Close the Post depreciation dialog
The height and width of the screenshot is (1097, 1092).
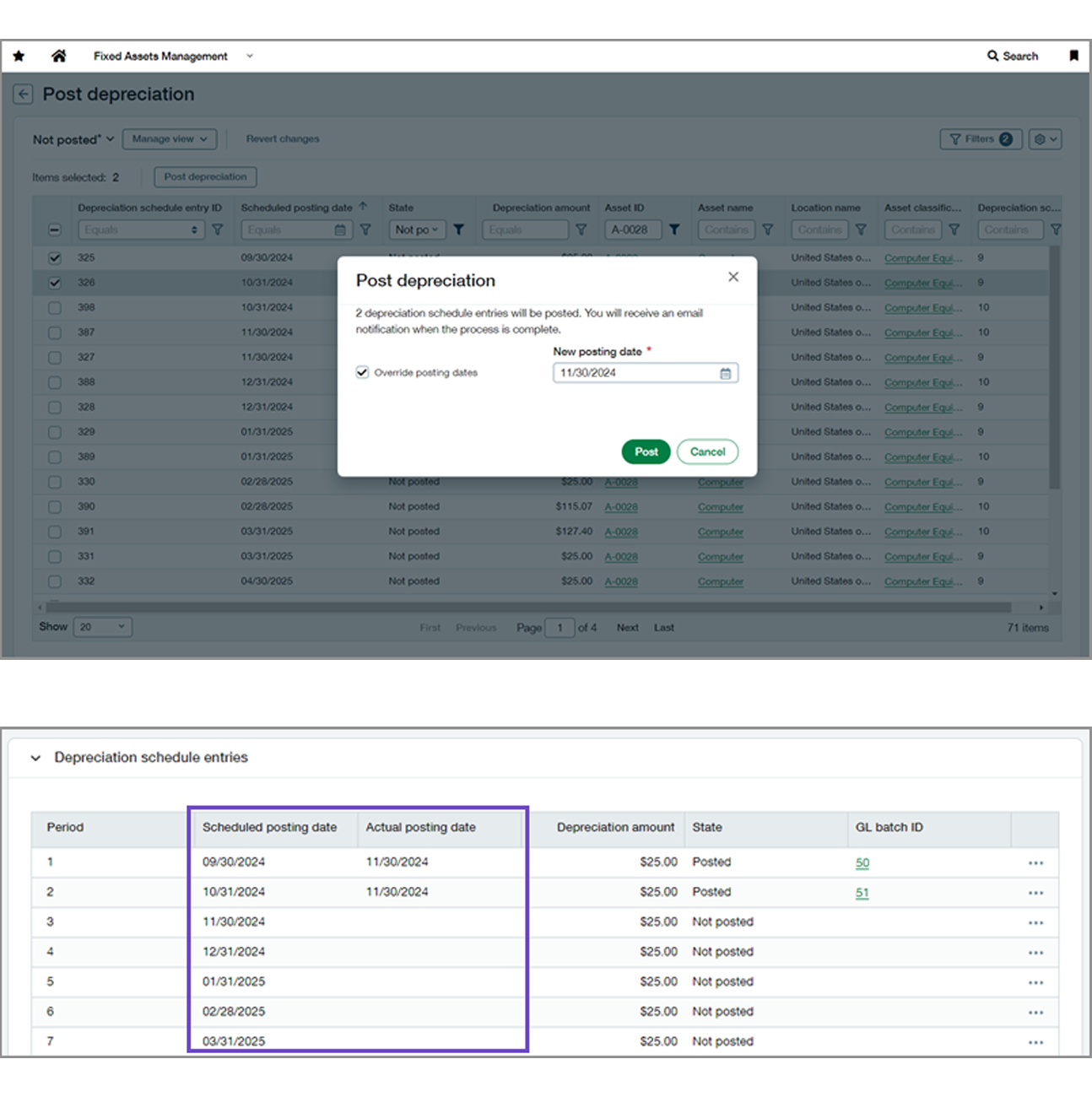[733, 277]
